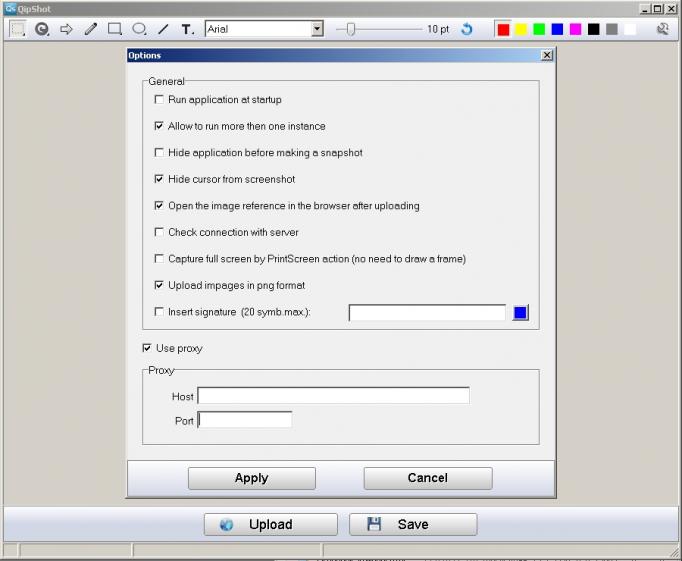Choose signature color via blue square
The height and width of the screenshot is (561, 682).
click(x=521, y=313)
